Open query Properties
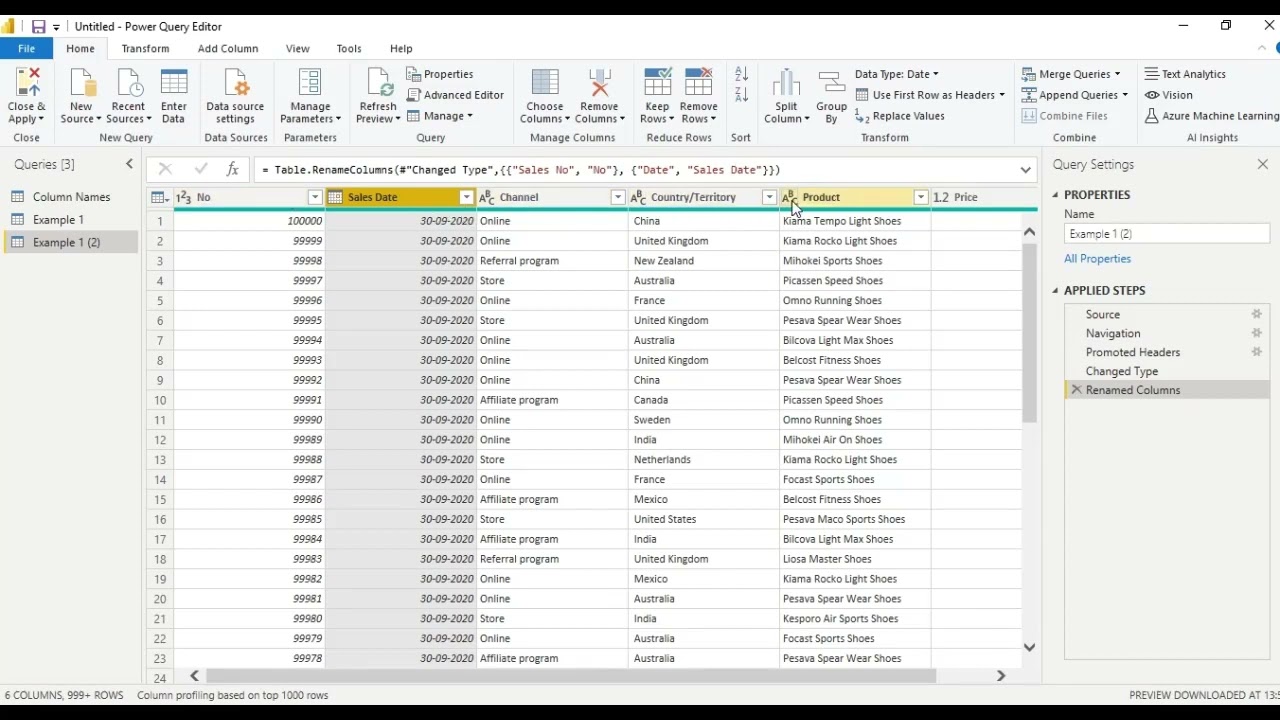 click(440, 74)
